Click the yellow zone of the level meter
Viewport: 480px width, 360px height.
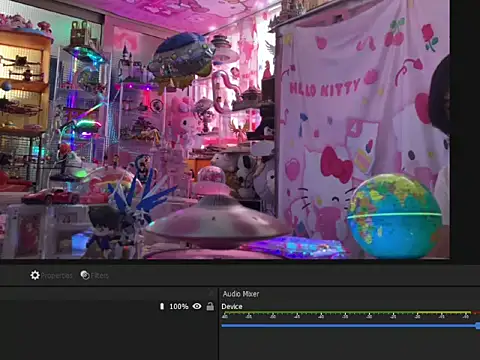click(x=444, y=312)
